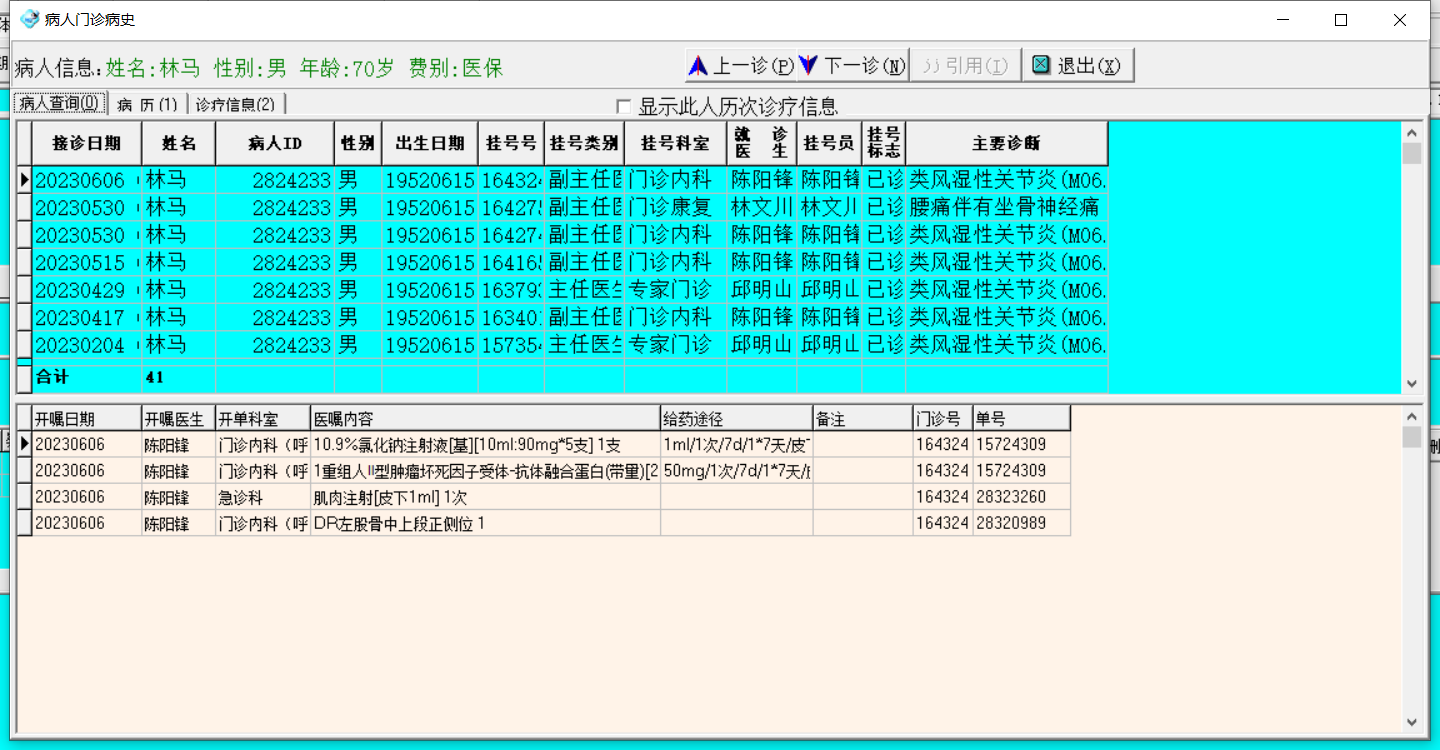
Task: Sort by the 接诊日期 column header
Action: tap(87, 143)
